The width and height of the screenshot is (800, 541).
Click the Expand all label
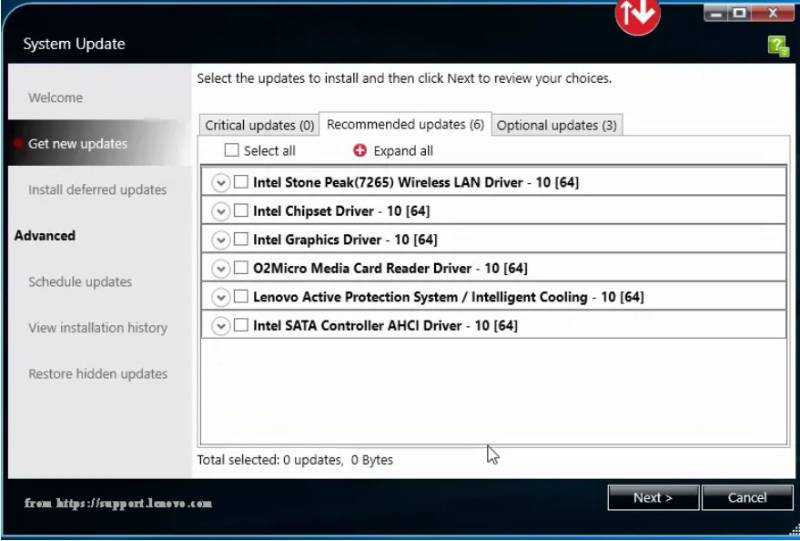403,151
